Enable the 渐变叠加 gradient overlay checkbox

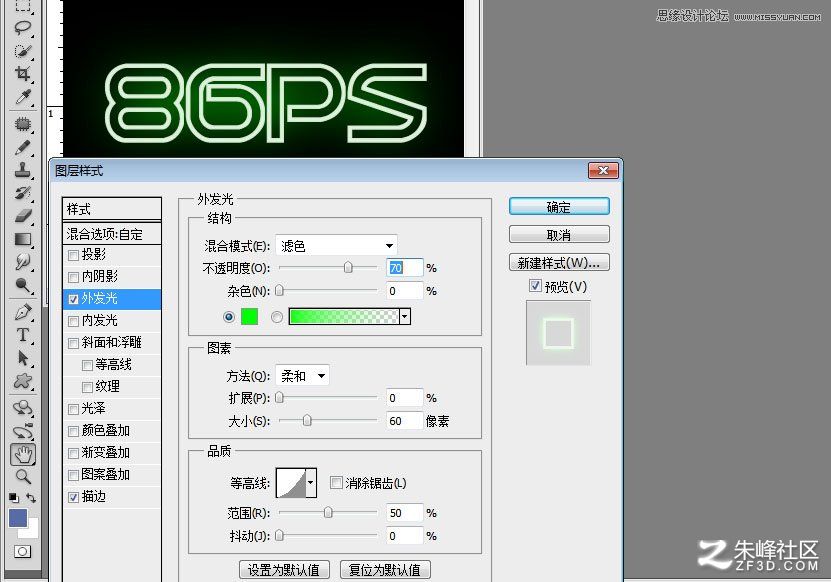tap(74, 453)
